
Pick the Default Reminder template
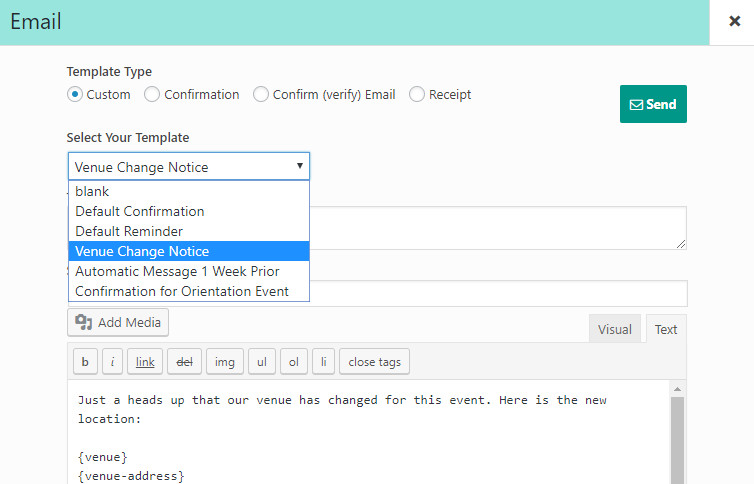tap(189, 231)
